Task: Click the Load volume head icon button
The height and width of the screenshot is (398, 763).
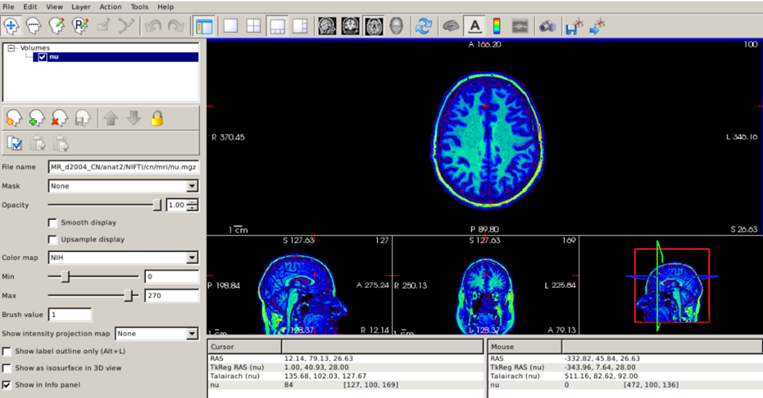Action: point(13,118)
